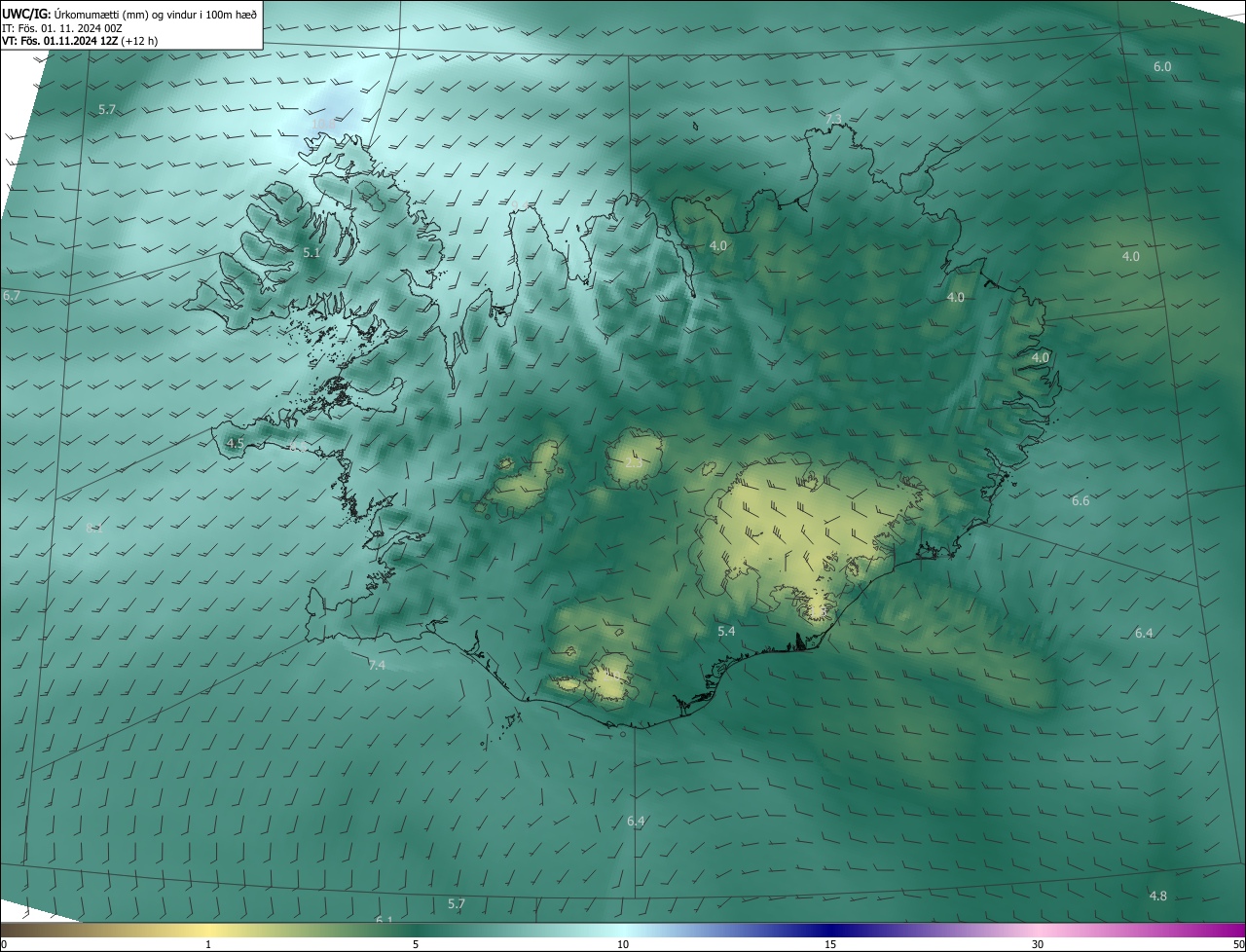Select the initial time line 'IT: Fös. 01. 11. 2024 00Z'
Viewport: 1246px width, 952px height.
[61, 28]
